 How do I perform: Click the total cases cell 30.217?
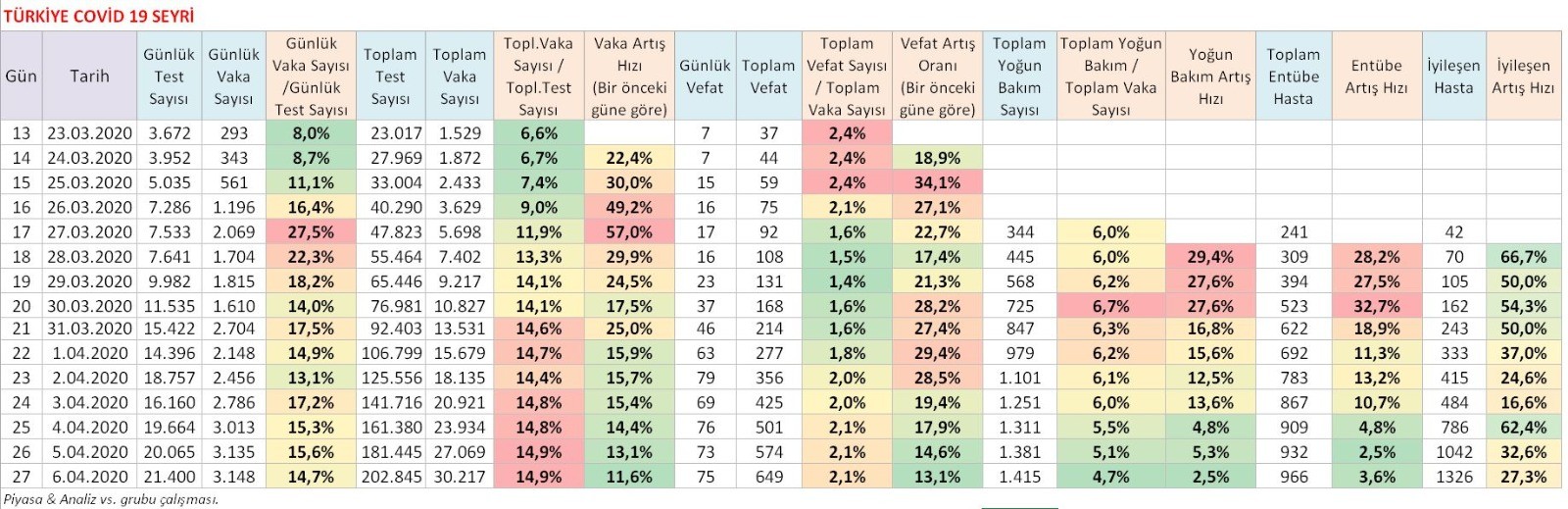click(x=459, y=477)
